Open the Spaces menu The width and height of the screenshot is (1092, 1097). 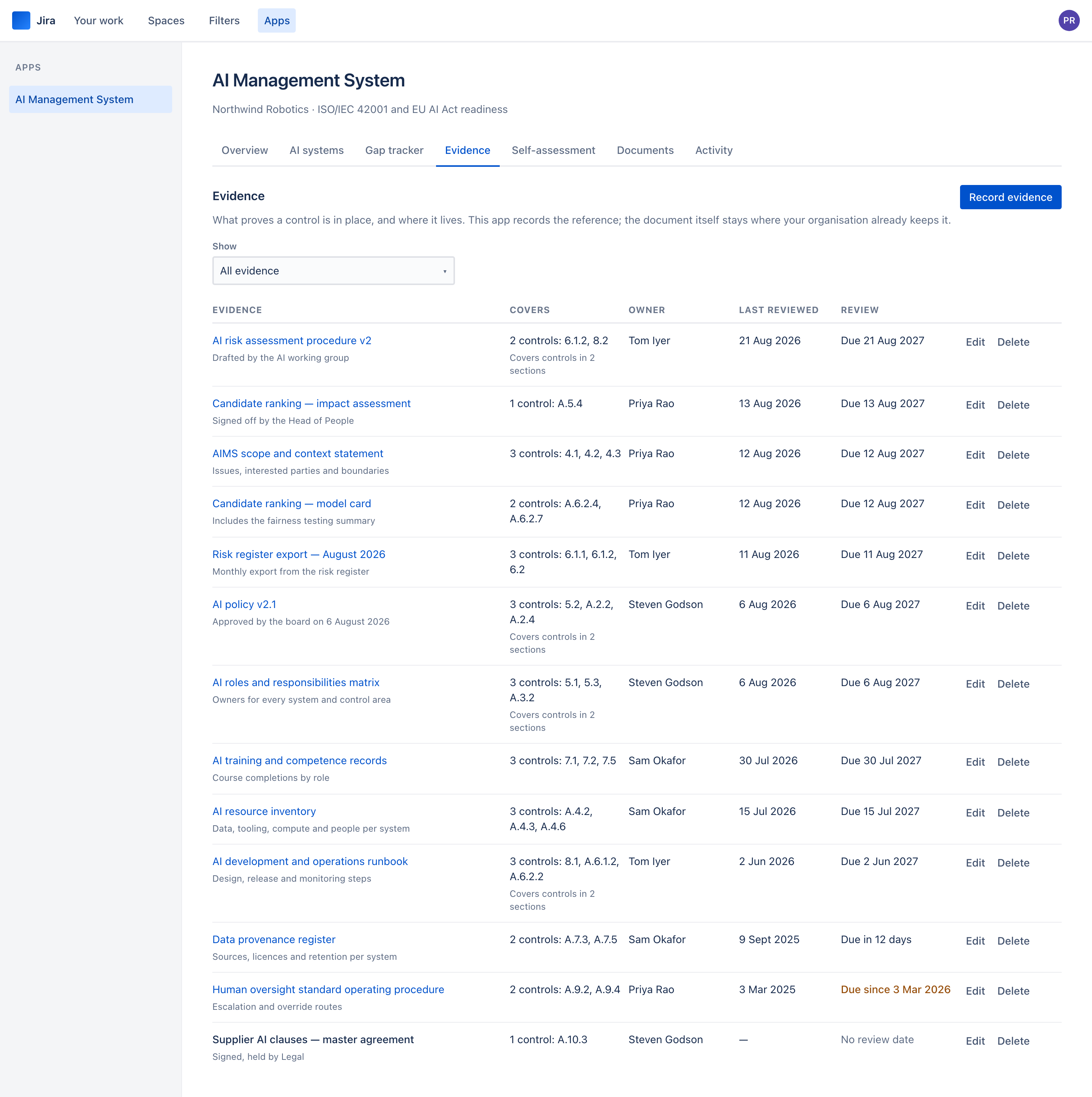point(166,20)
